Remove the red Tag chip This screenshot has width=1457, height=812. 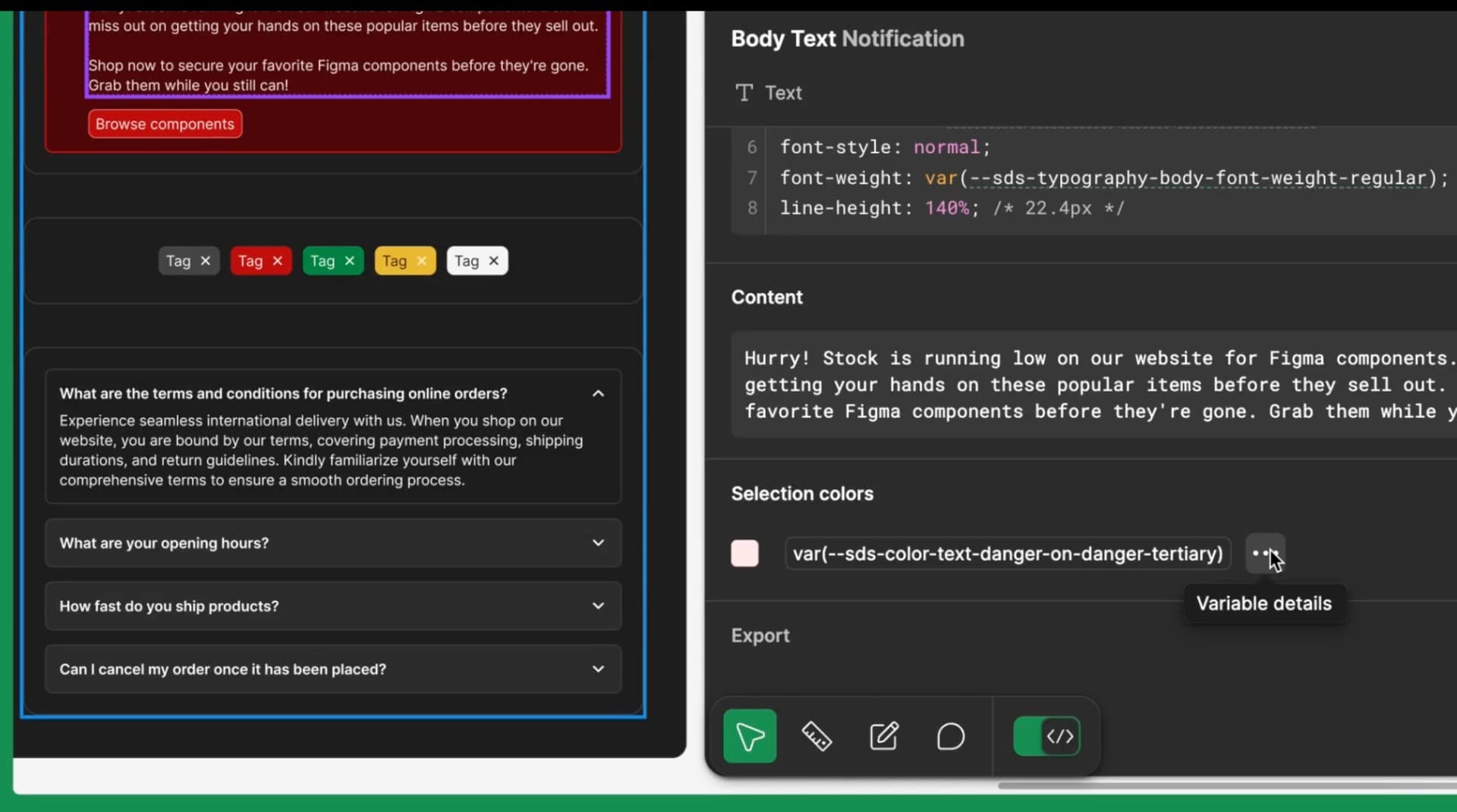click(277, 260)
